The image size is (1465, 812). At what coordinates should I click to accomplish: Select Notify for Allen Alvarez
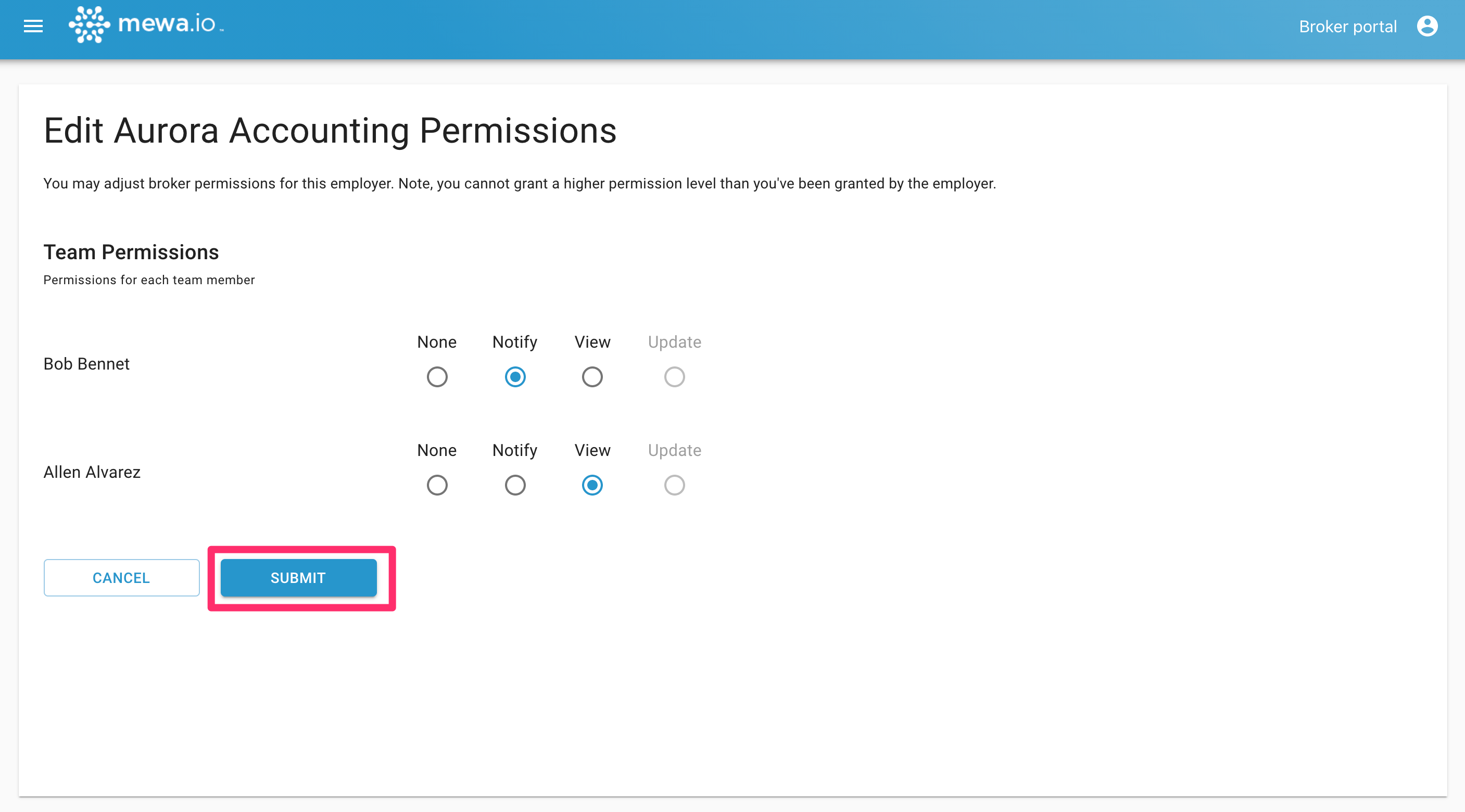click(x=515, y=485)
